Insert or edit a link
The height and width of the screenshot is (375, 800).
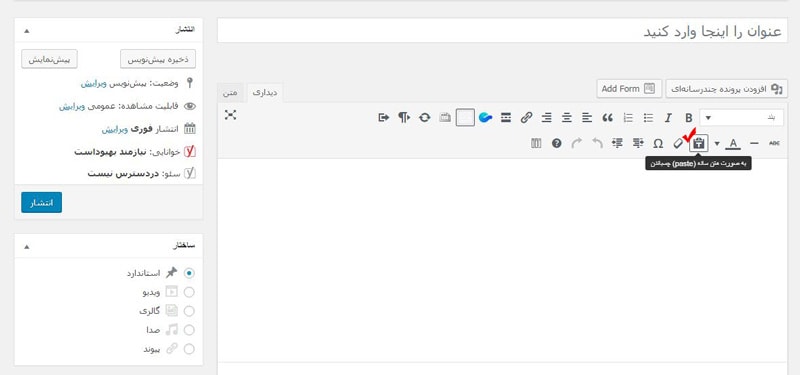tap(526, 118)
